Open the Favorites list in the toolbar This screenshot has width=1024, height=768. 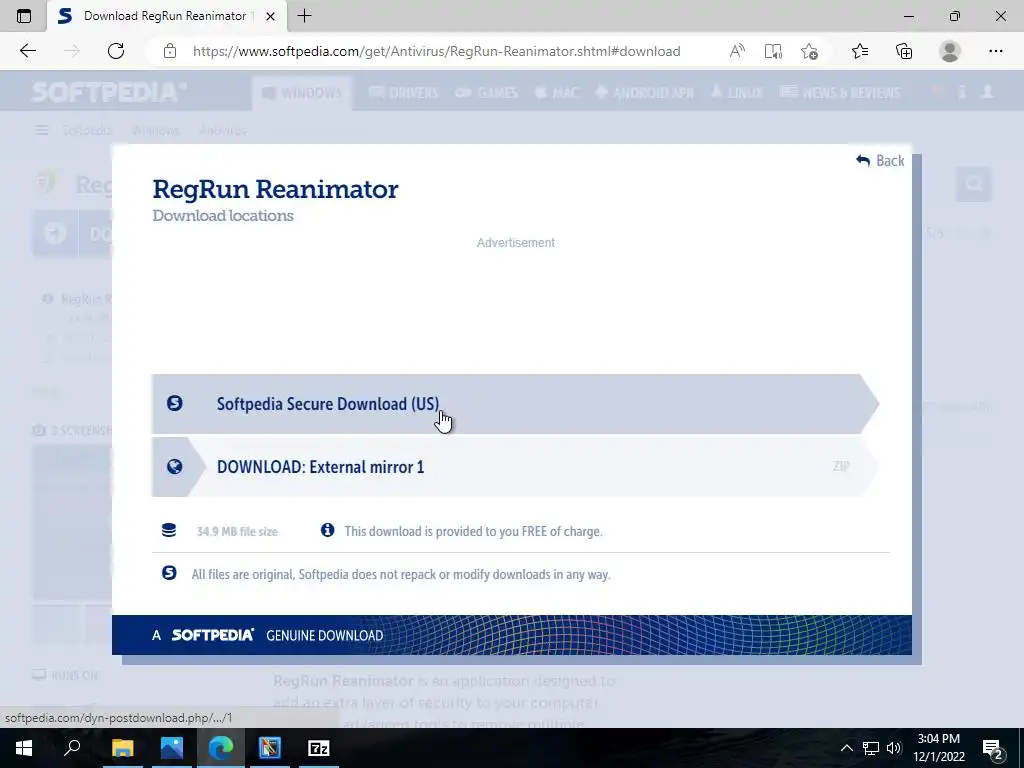coord(860,51)
